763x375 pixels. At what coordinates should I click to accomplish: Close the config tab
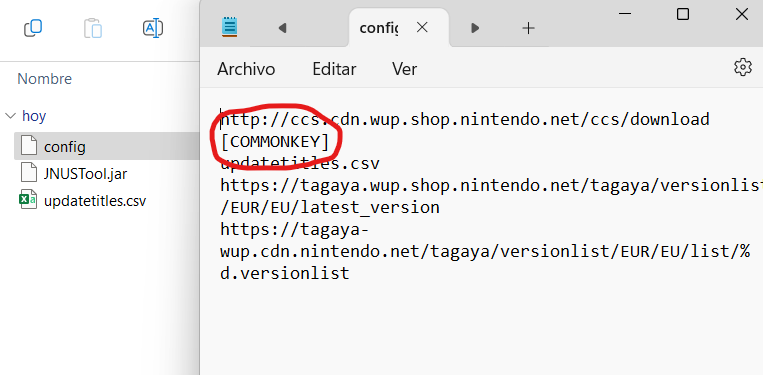pyautogui.click(x=422, y=28)
